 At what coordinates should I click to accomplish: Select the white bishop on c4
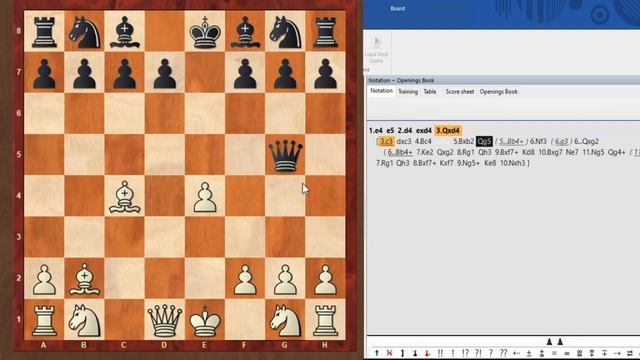point(124,196)
